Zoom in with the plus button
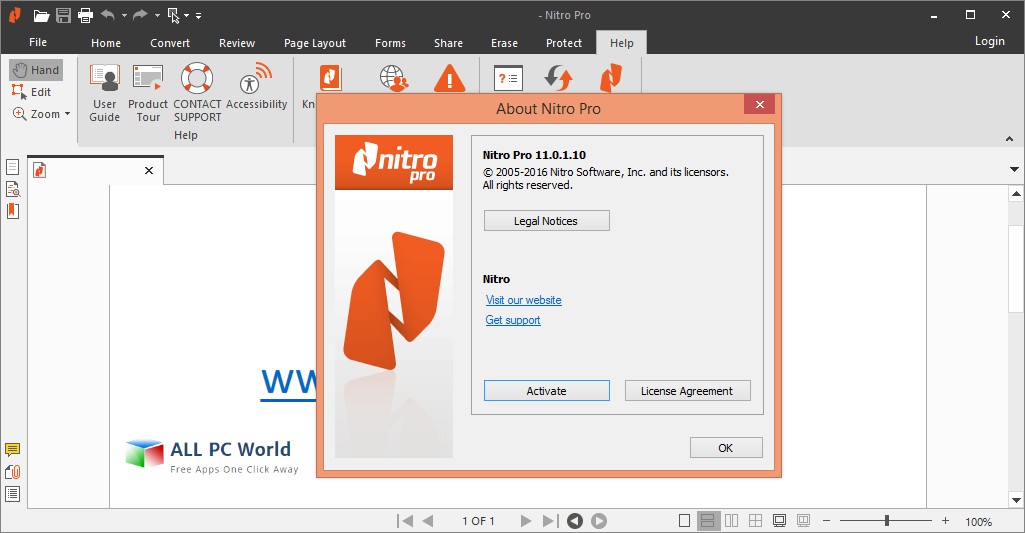The image size is (1025, 533). [945, 521]
